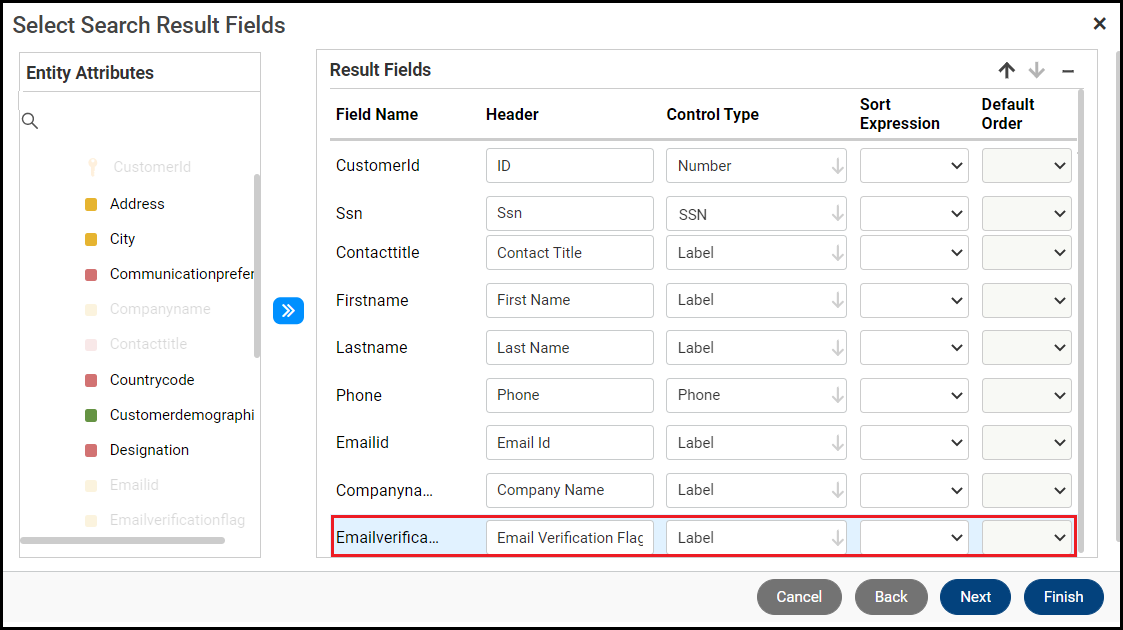Click the Finish button
The width and height of the screenshot is (1123, 630).
(1063, 597)
